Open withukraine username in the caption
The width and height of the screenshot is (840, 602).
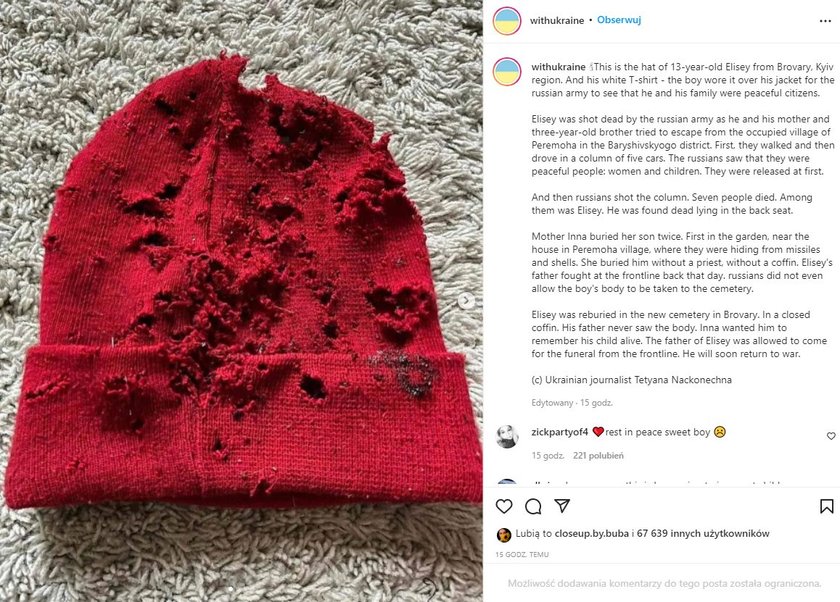click(558, 67)
